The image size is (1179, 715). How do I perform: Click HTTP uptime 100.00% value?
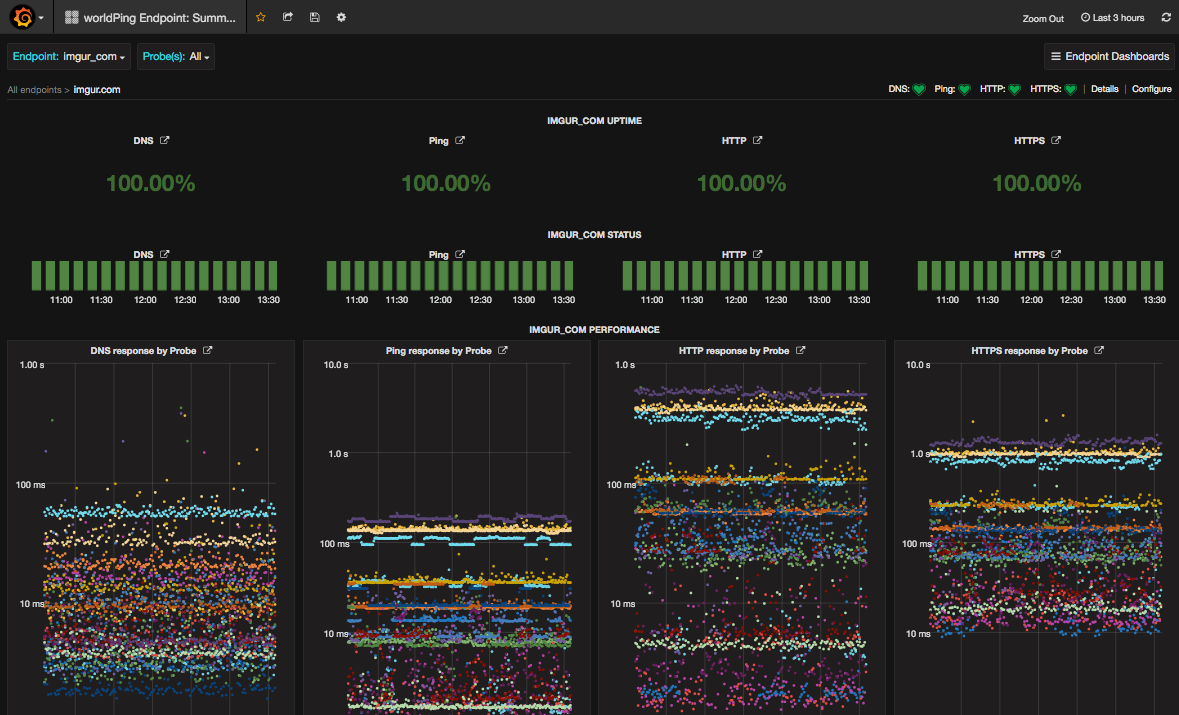coord(741,183)
